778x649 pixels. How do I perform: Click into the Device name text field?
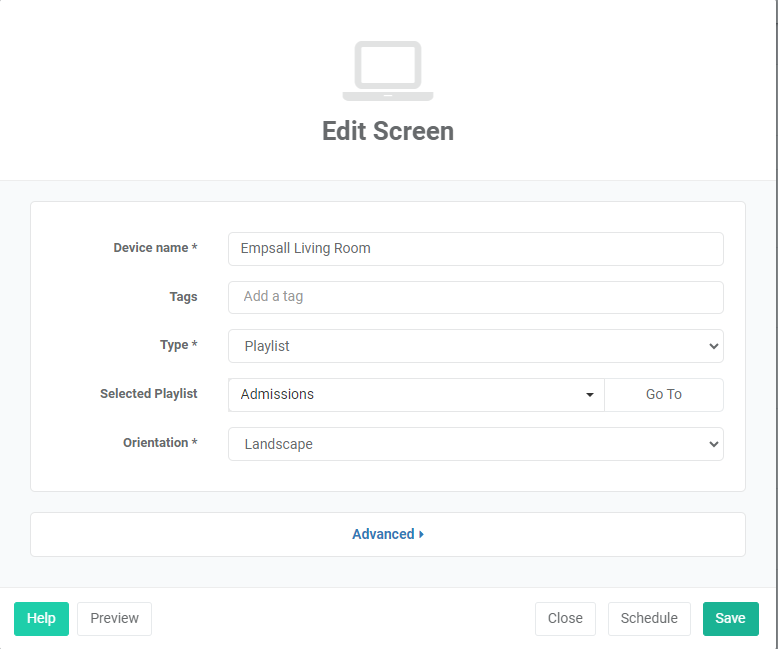point(475,249)
